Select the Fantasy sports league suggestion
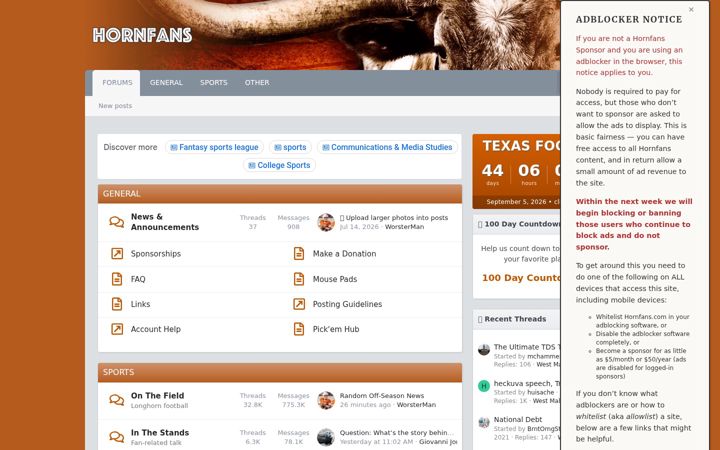 tap(214, 147)
